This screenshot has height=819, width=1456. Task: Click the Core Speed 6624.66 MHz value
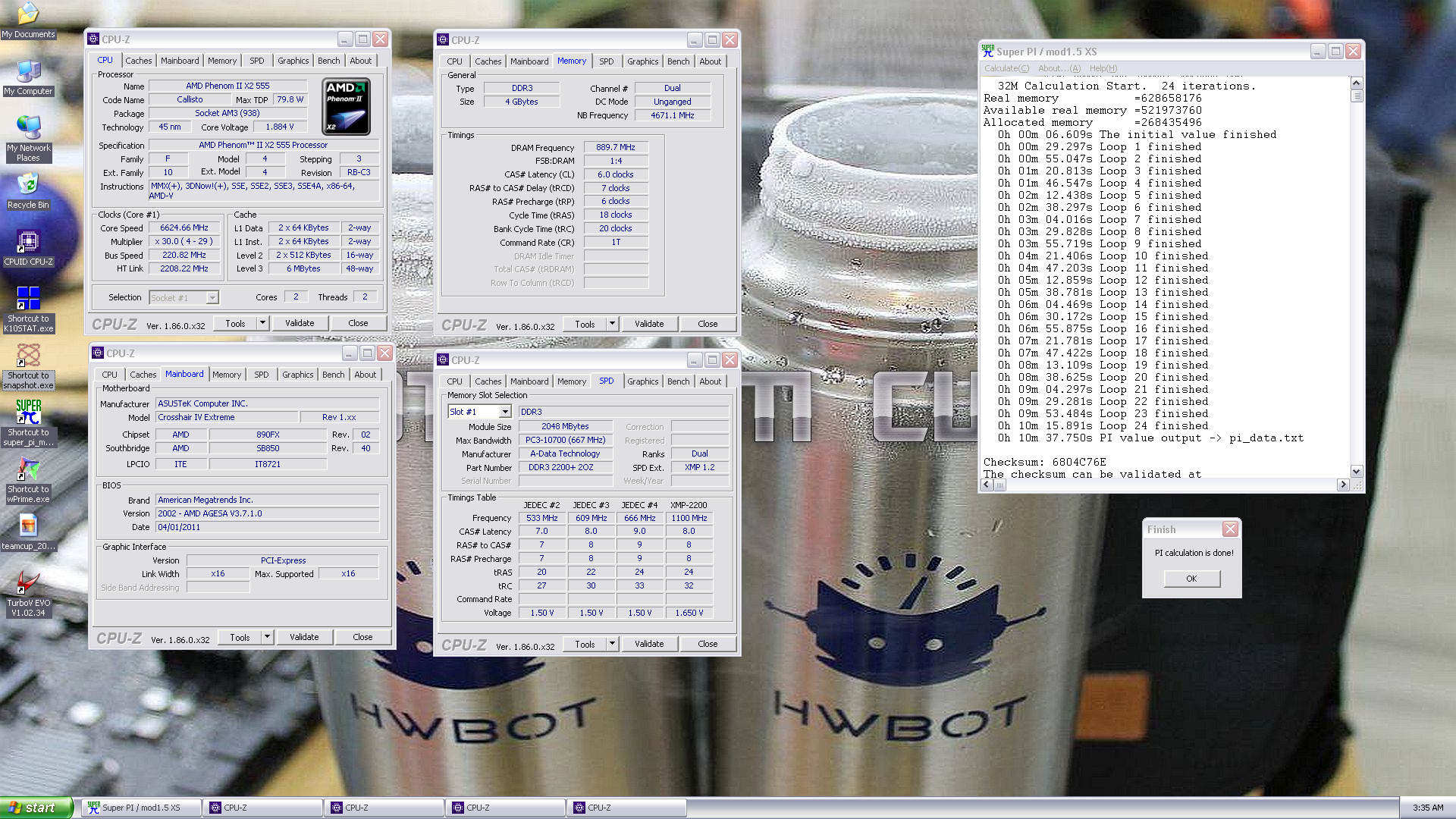coord(184,227)
